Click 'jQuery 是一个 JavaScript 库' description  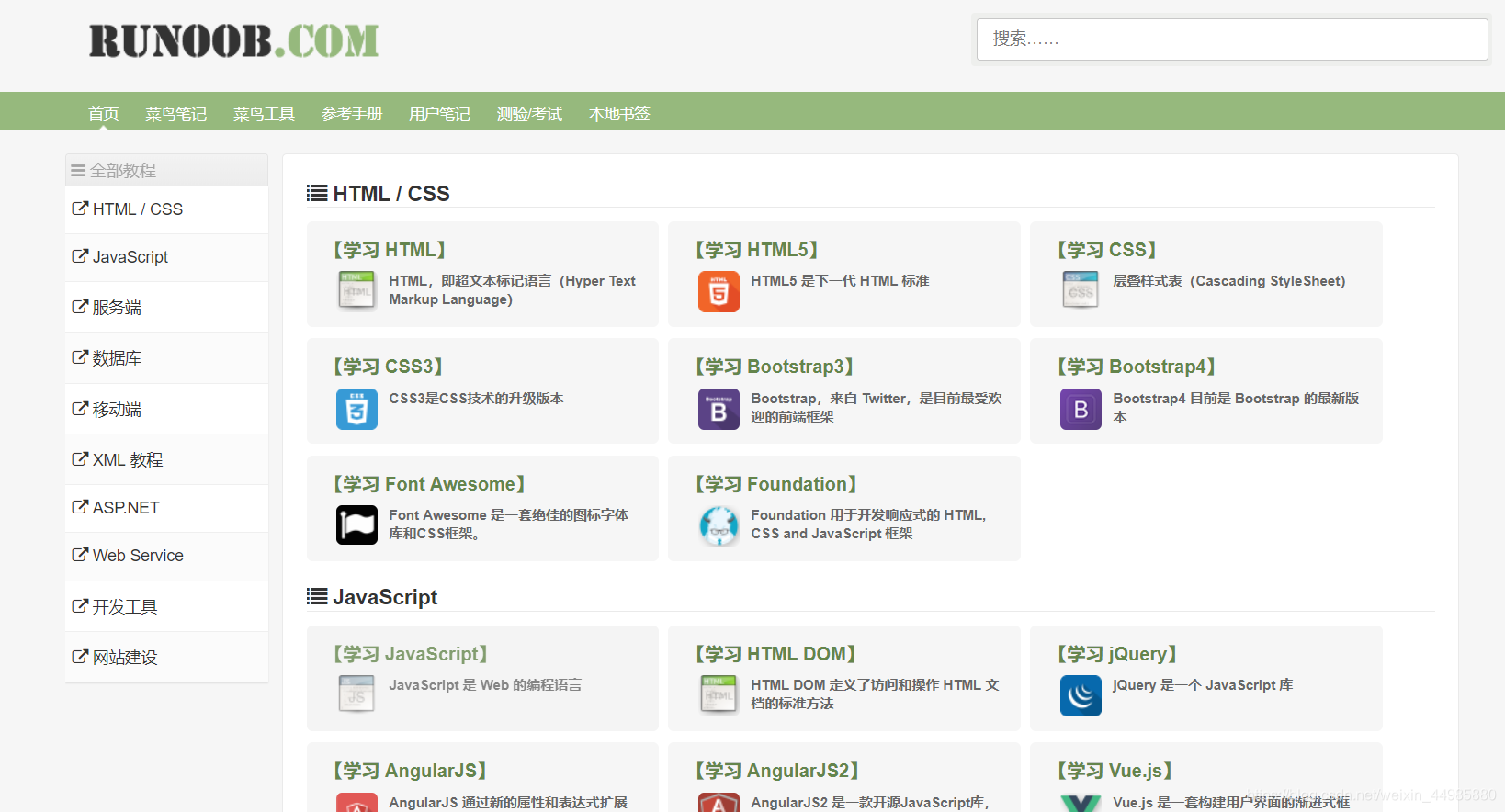[x=1203, y=685]
